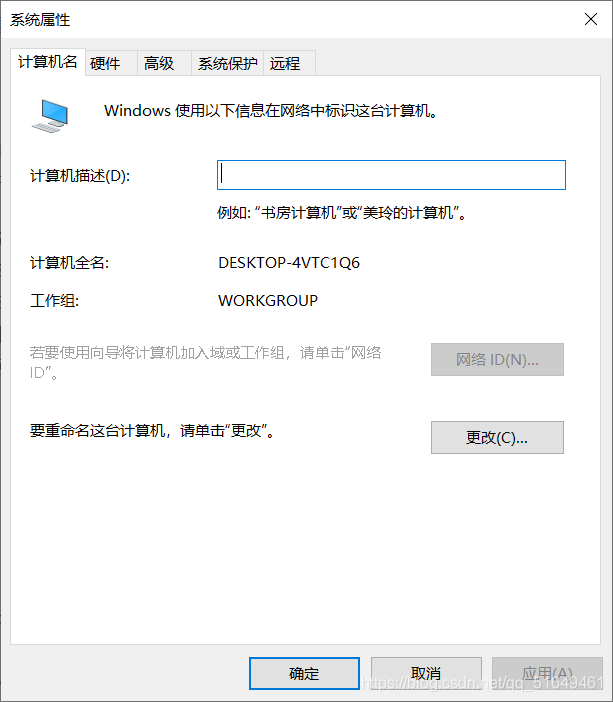
Task: Switch to the 硬件 tab
Action: (x=111, y=63)
